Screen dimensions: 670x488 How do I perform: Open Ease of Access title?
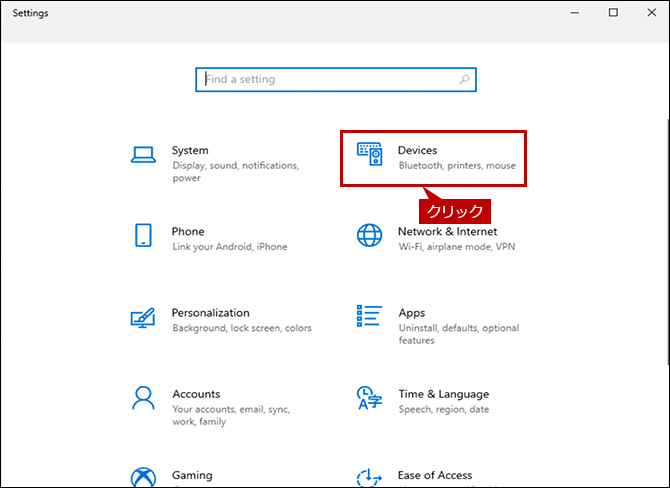coord(435,475)
